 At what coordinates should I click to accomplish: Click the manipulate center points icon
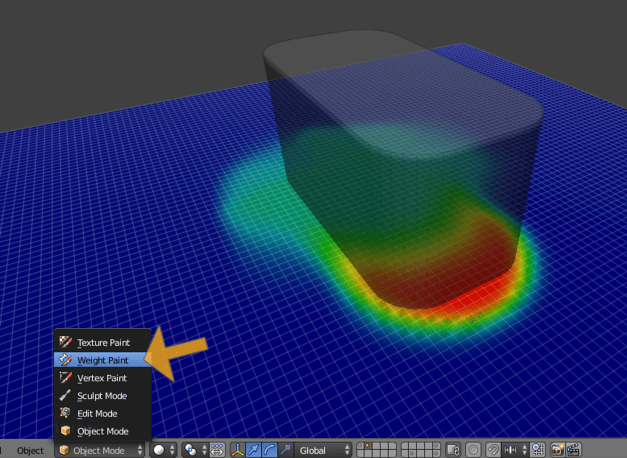tap(218, 450)
